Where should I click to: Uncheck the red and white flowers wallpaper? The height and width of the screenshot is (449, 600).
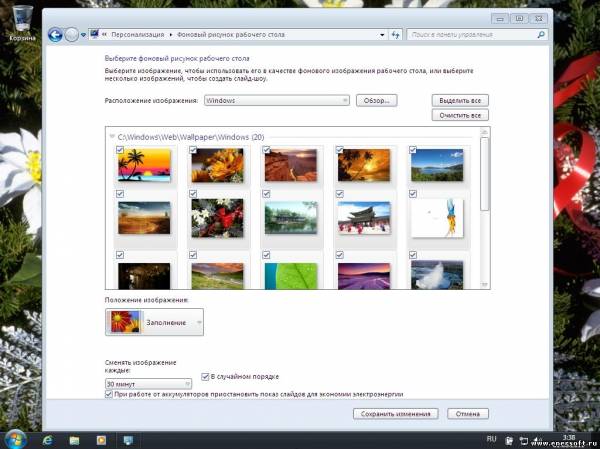click(193, 194)
